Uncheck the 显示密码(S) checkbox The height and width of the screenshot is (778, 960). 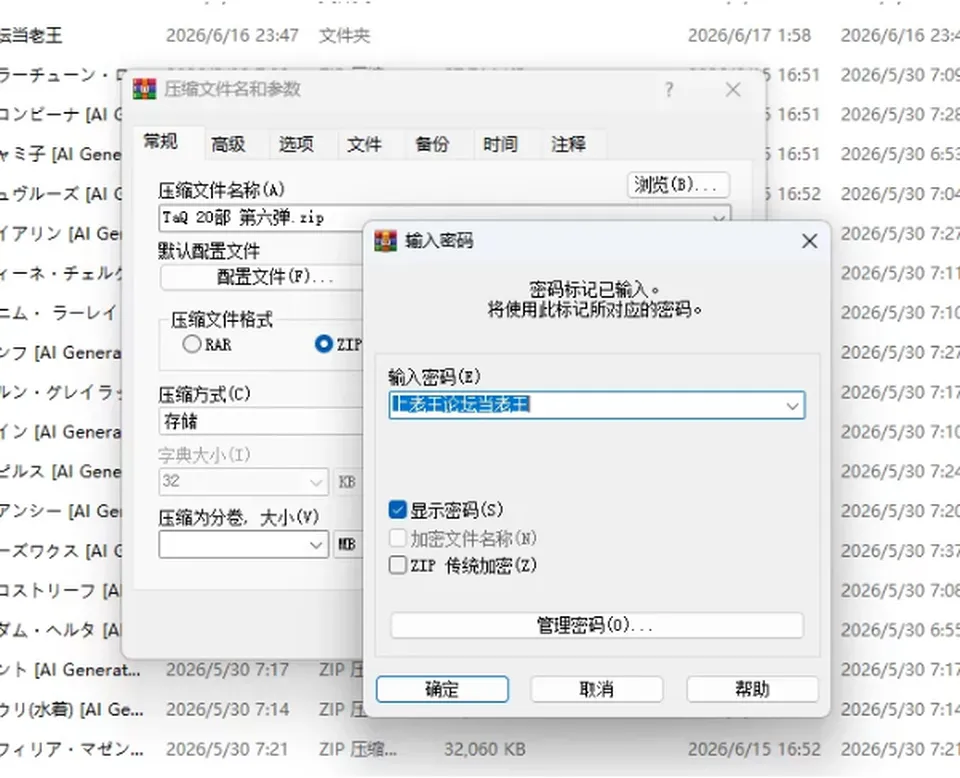coord(397,509)
